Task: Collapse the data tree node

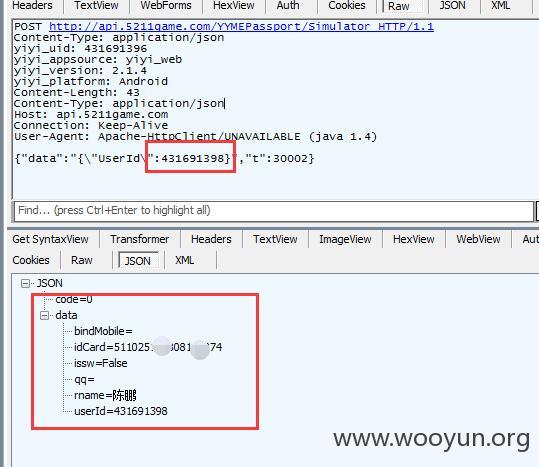Action: (44, 315)
